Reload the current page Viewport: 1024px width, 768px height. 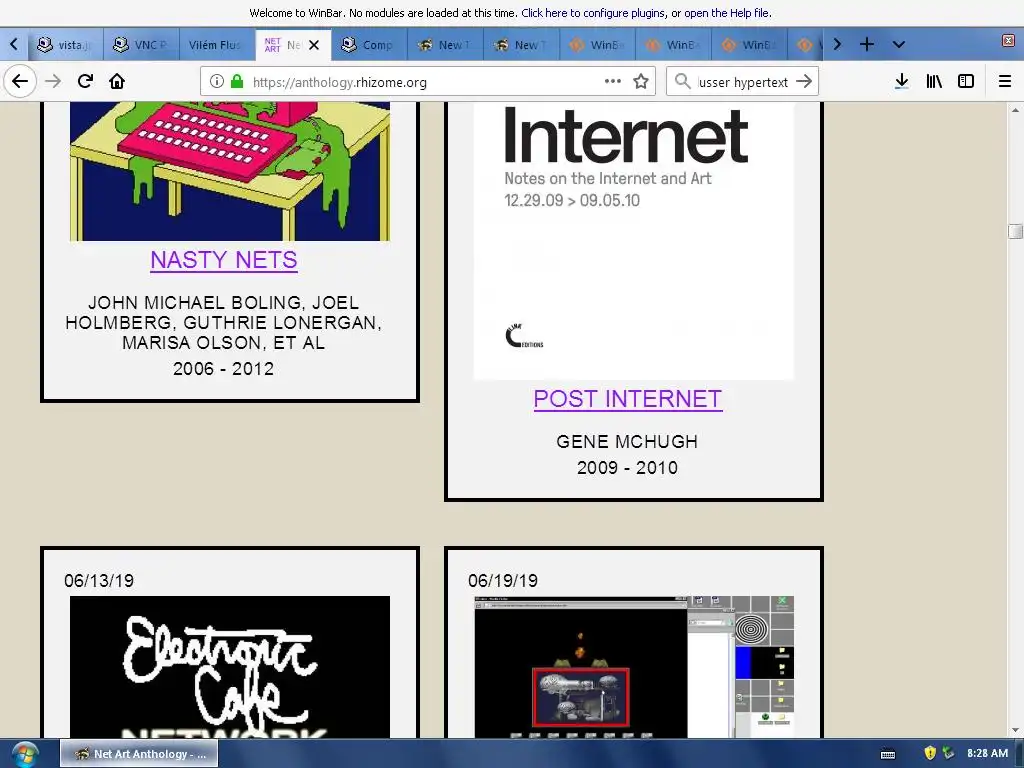click(x=85, y=81)
